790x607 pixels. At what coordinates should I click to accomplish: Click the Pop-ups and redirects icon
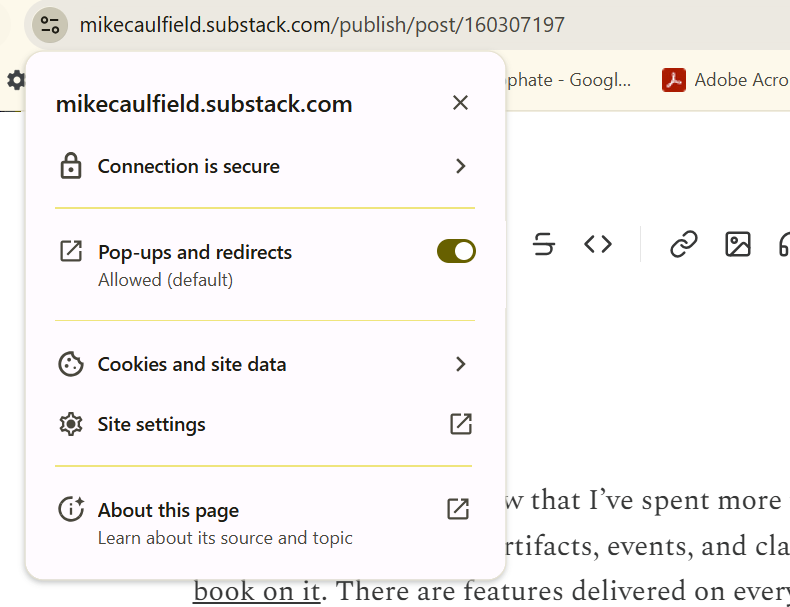71,251
